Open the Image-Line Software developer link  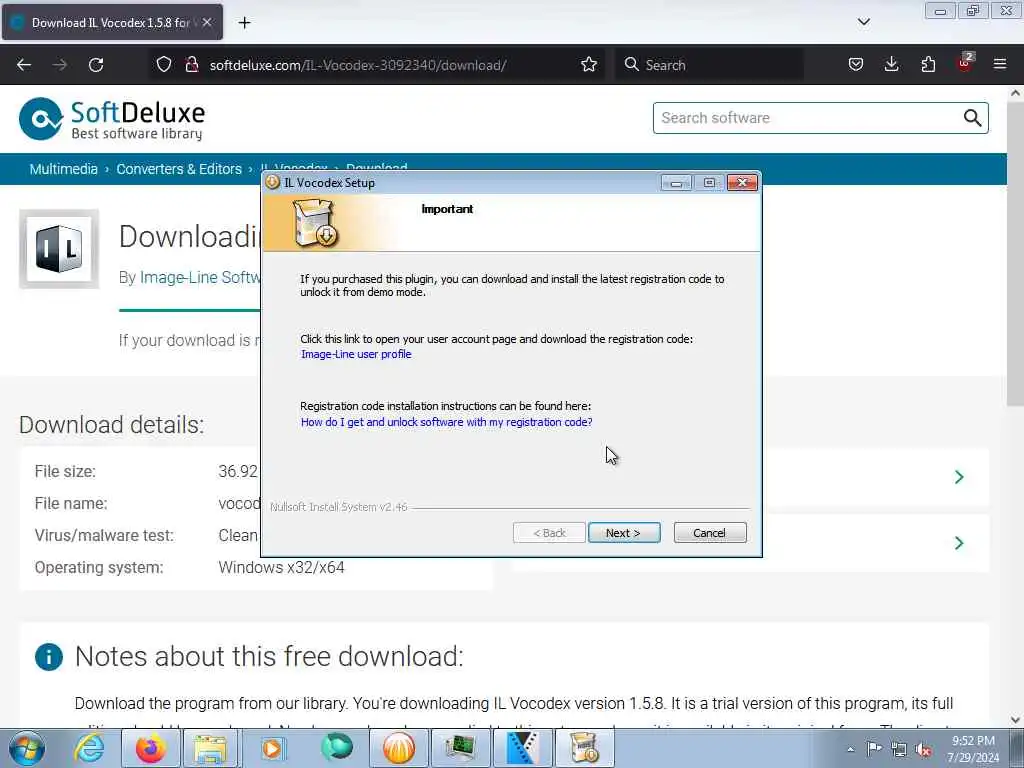pos(200,278)
